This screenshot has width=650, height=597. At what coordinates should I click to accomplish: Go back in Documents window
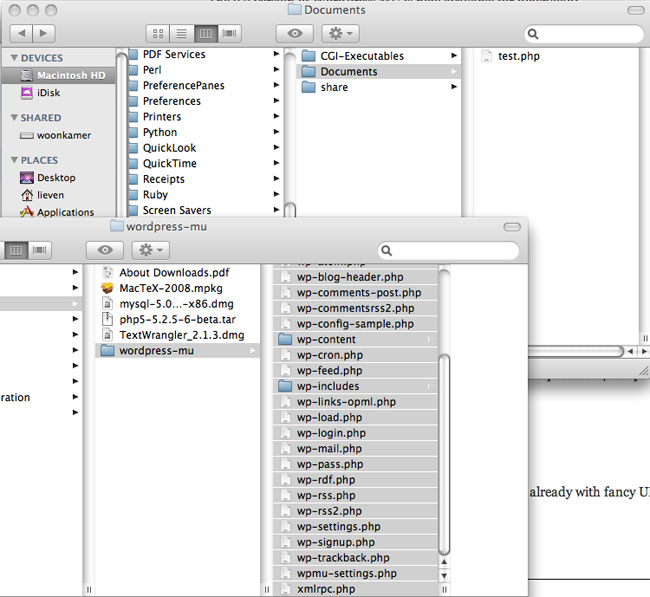(21, 33)
